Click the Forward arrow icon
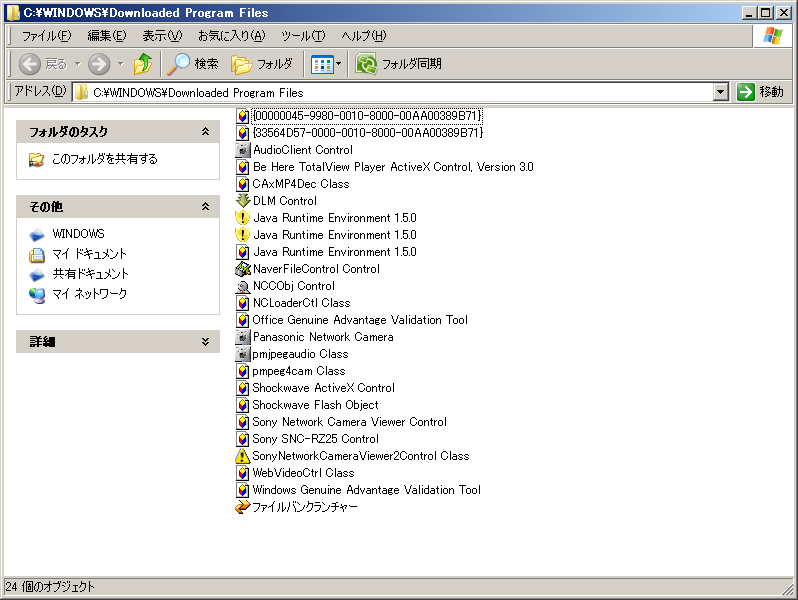 (99, 64)
